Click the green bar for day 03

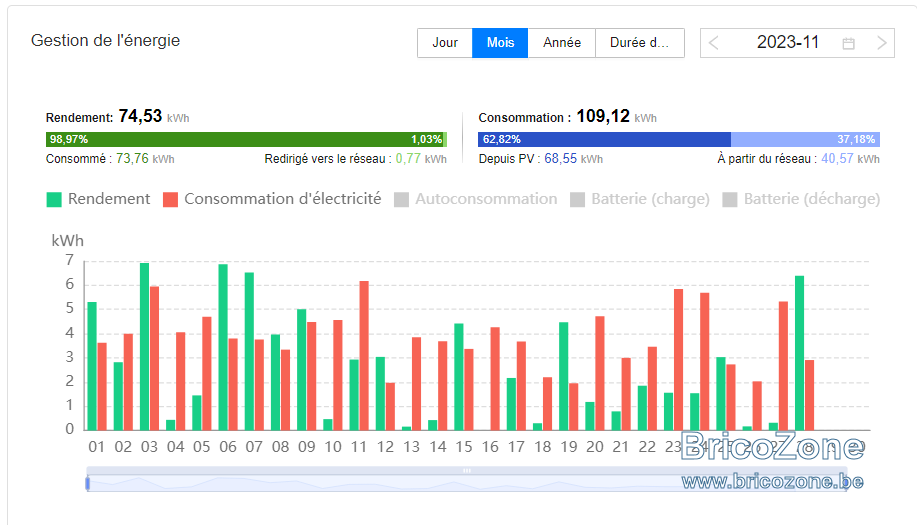pyautogui.click(x=144, y=347)
